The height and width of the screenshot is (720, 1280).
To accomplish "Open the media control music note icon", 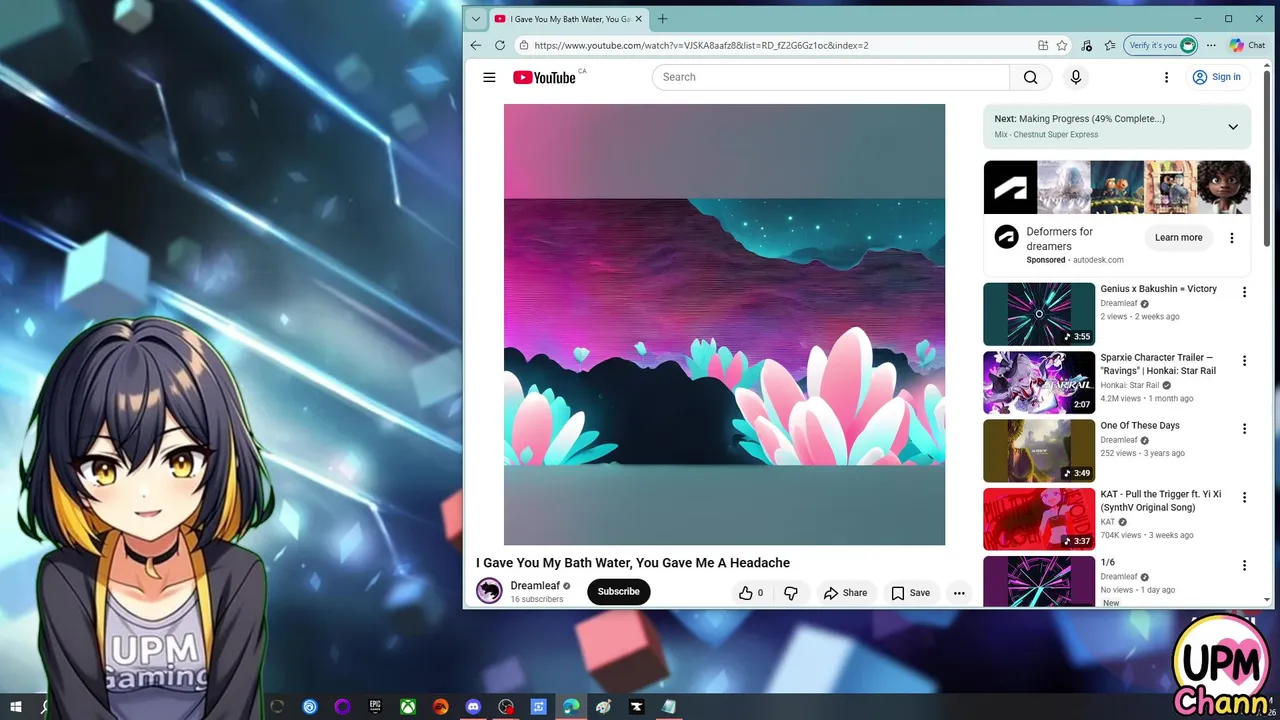I will point(1087,45).
